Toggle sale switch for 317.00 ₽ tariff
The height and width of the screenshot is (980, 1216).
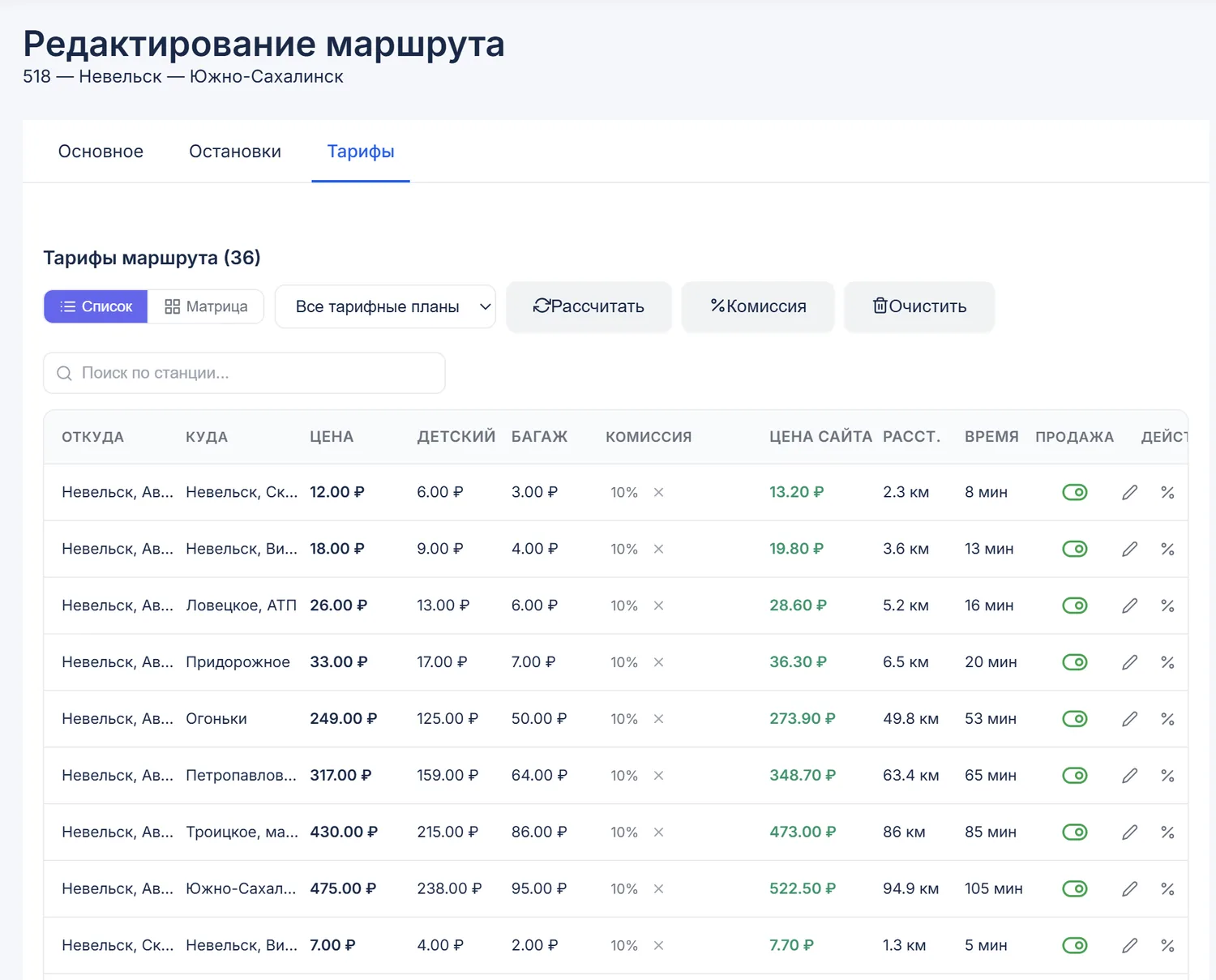pyautogui.click(x=1075, y=776)
